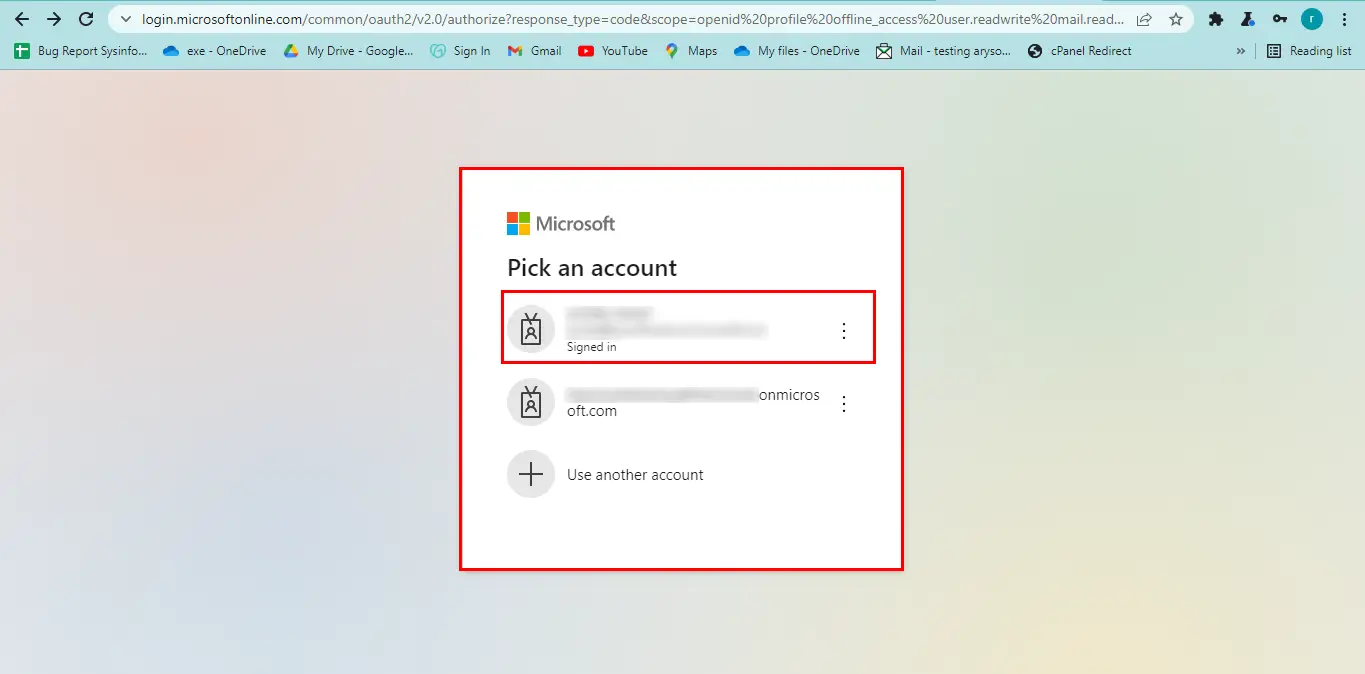Open the exe - OneDrive bookmark
Image resolution: width=1365 pixels, height=674 pixels.
pyautogui.click(x=214, y=51)
